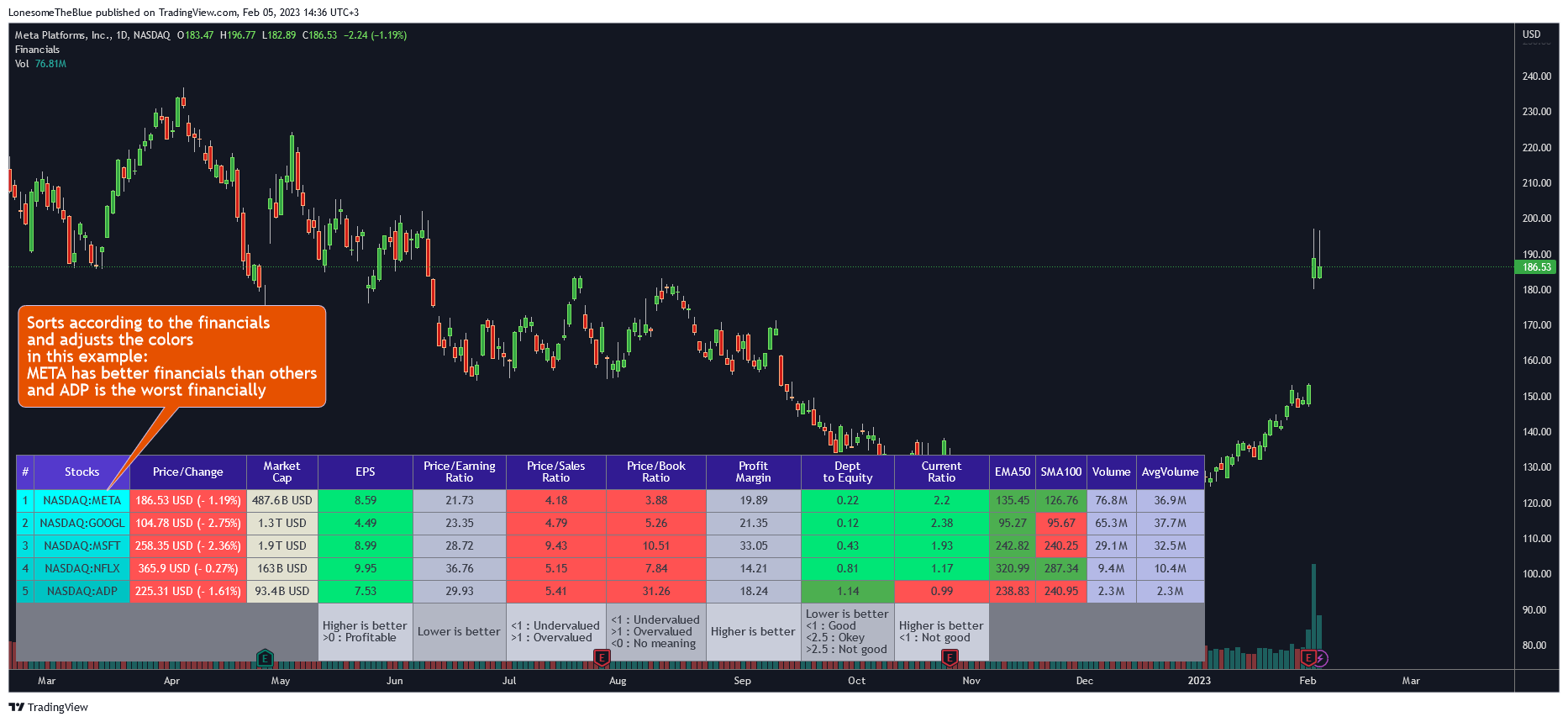The height and width of the screenshot is (722, 1568).
Task: Click the Volume value 76.8M
Action: [x=1112, y=501]
